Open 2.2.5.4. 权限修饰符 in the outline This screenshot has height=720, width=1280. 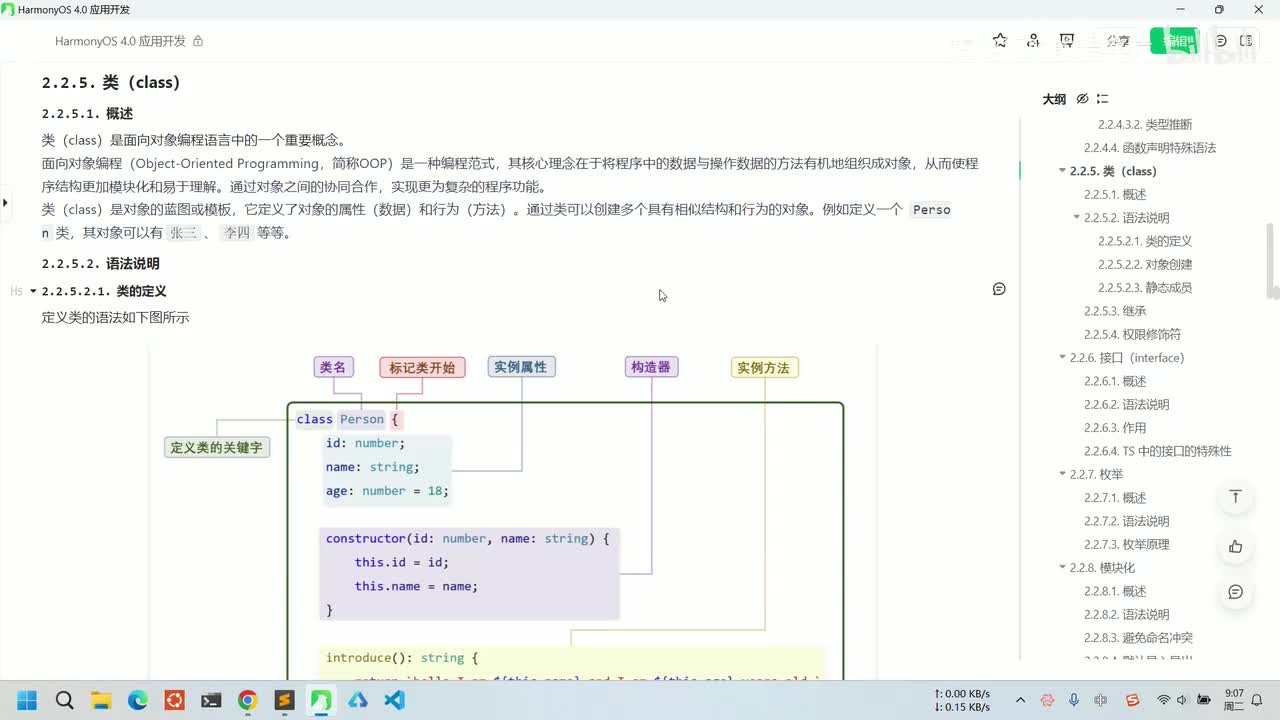coord(1132,335)
